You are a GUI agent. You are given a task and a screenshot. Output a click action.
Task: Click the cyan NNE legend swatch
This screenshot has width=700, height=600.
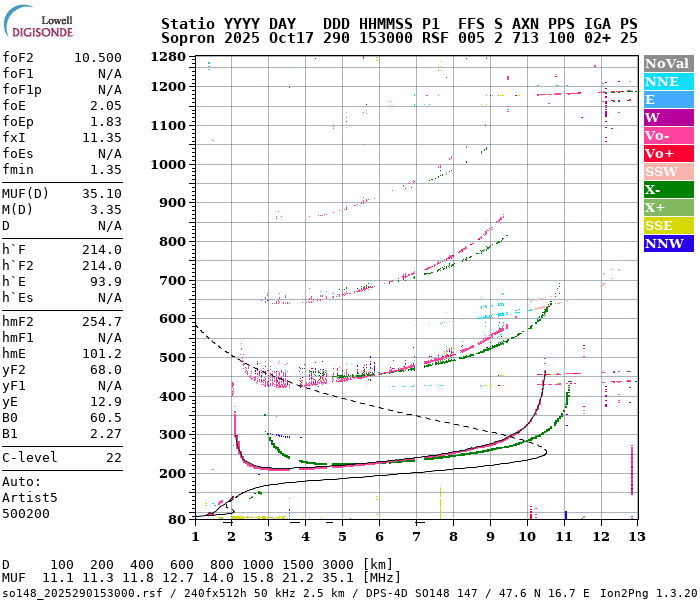click(667, 81)
